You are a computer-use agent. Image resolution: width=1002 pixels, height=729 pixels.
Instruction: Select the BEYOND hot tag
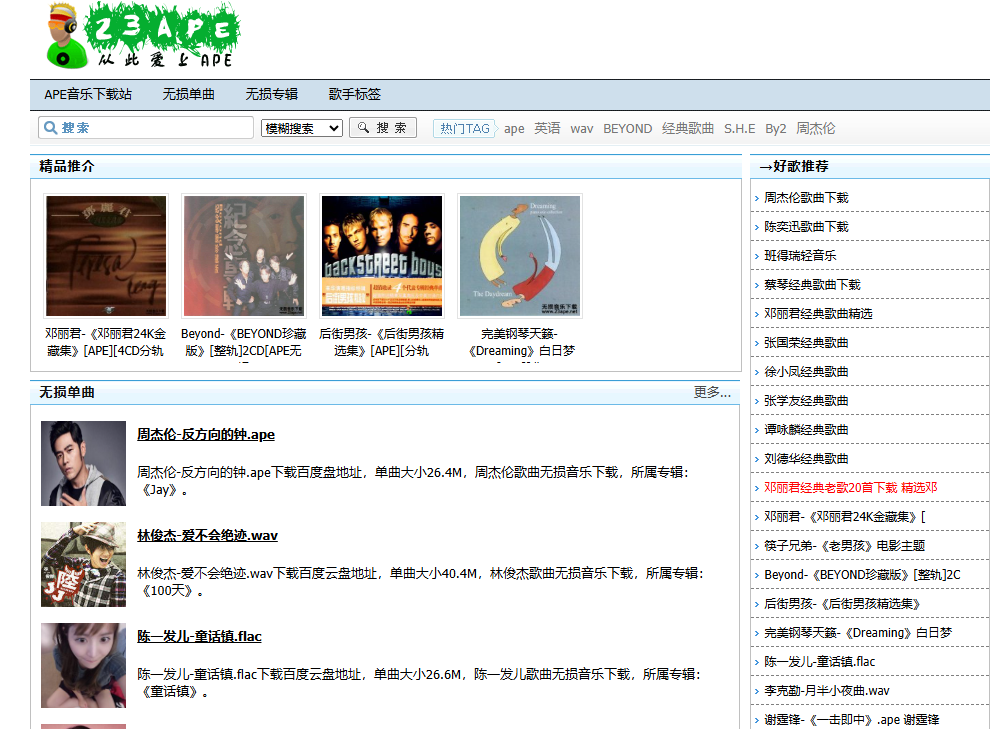627,128
